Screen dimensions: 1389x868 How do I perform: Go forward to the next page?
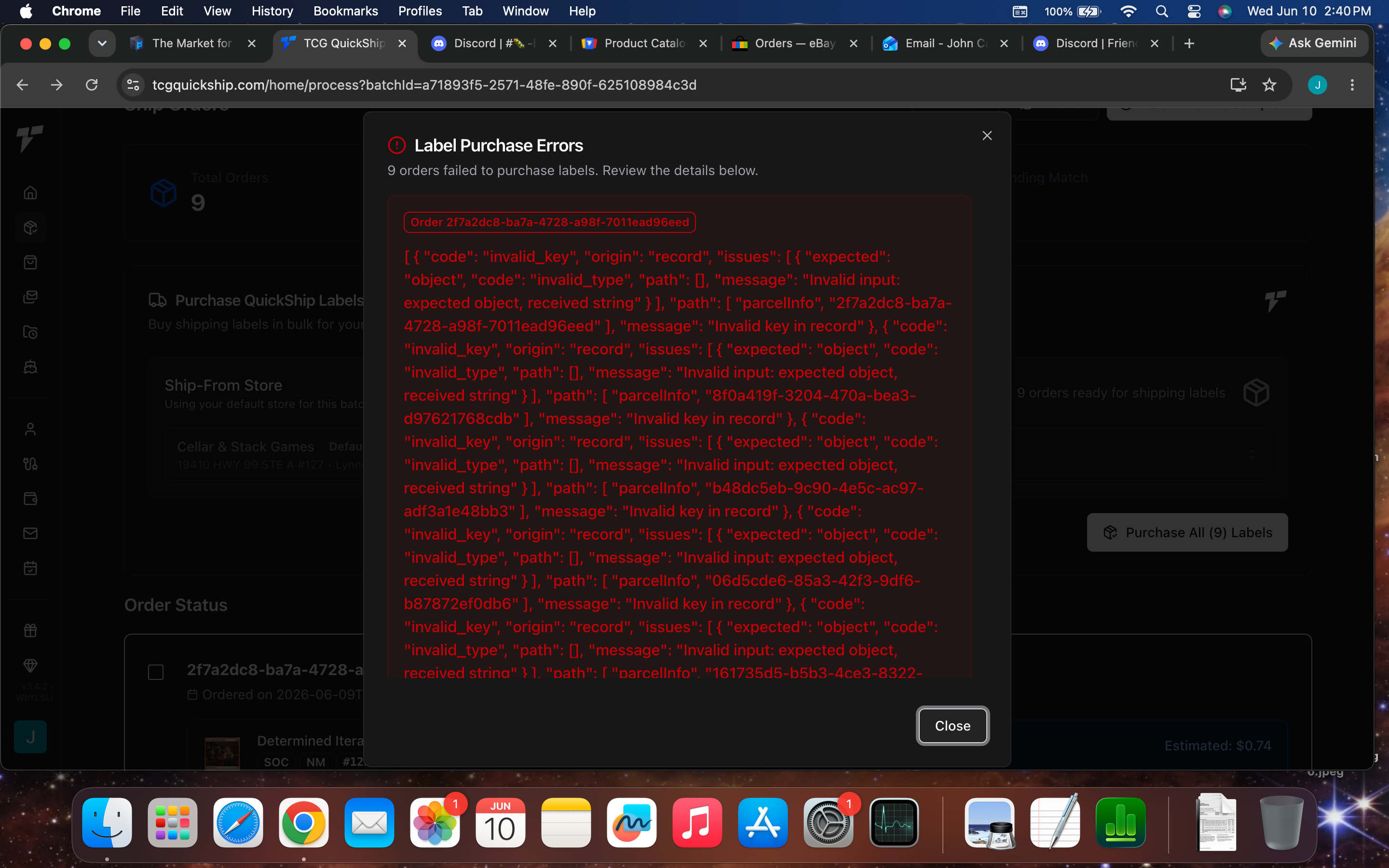(57, 85)
